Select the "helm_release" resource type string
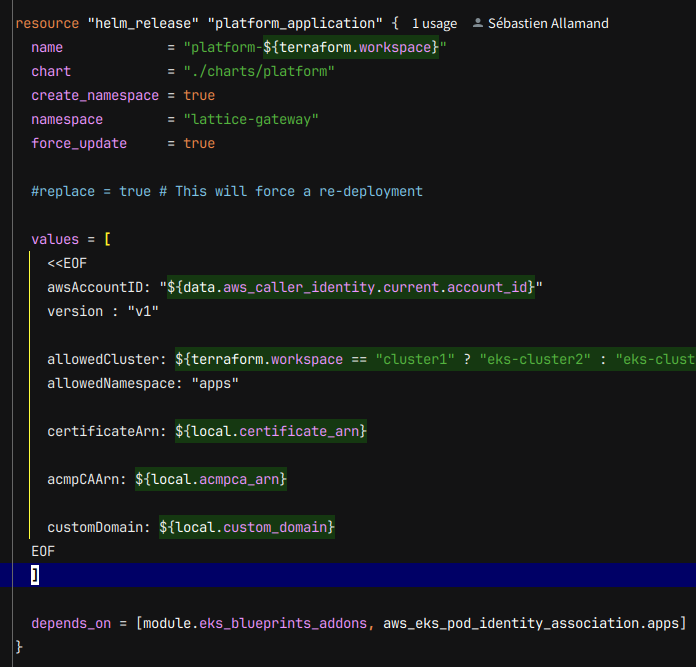 143,24
